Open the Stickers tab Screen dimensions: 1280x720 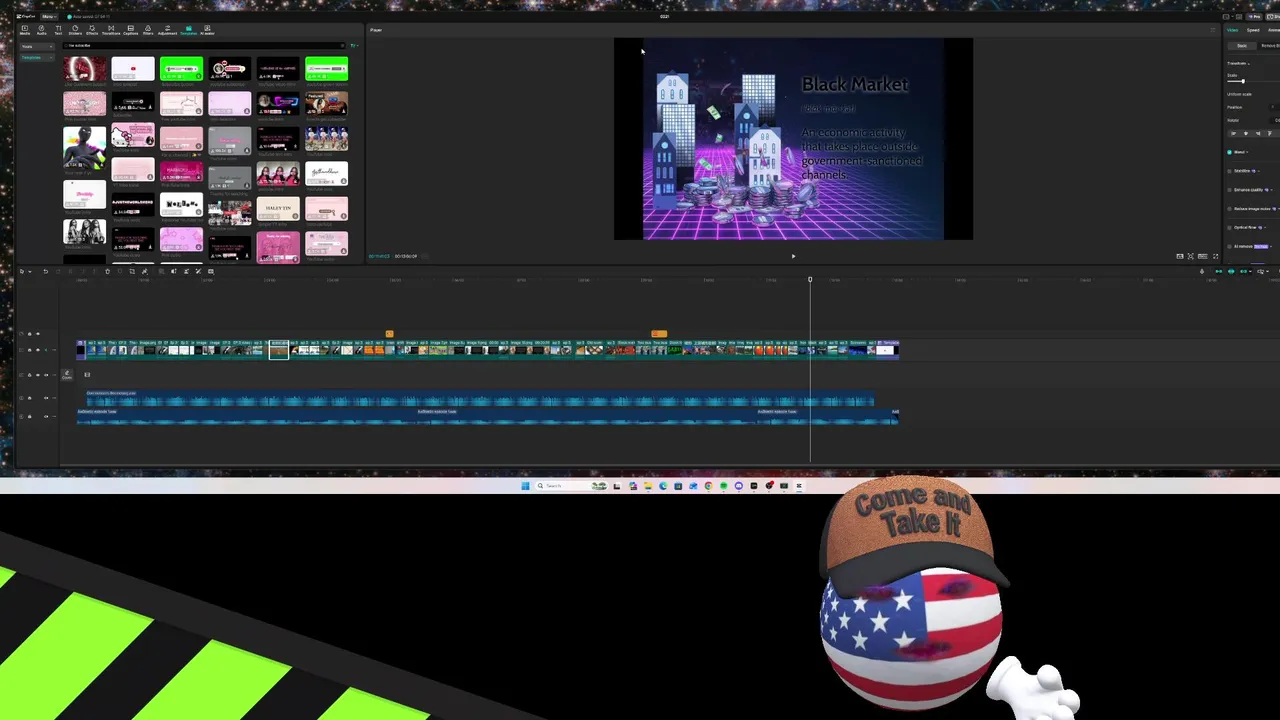coord(75,30)
